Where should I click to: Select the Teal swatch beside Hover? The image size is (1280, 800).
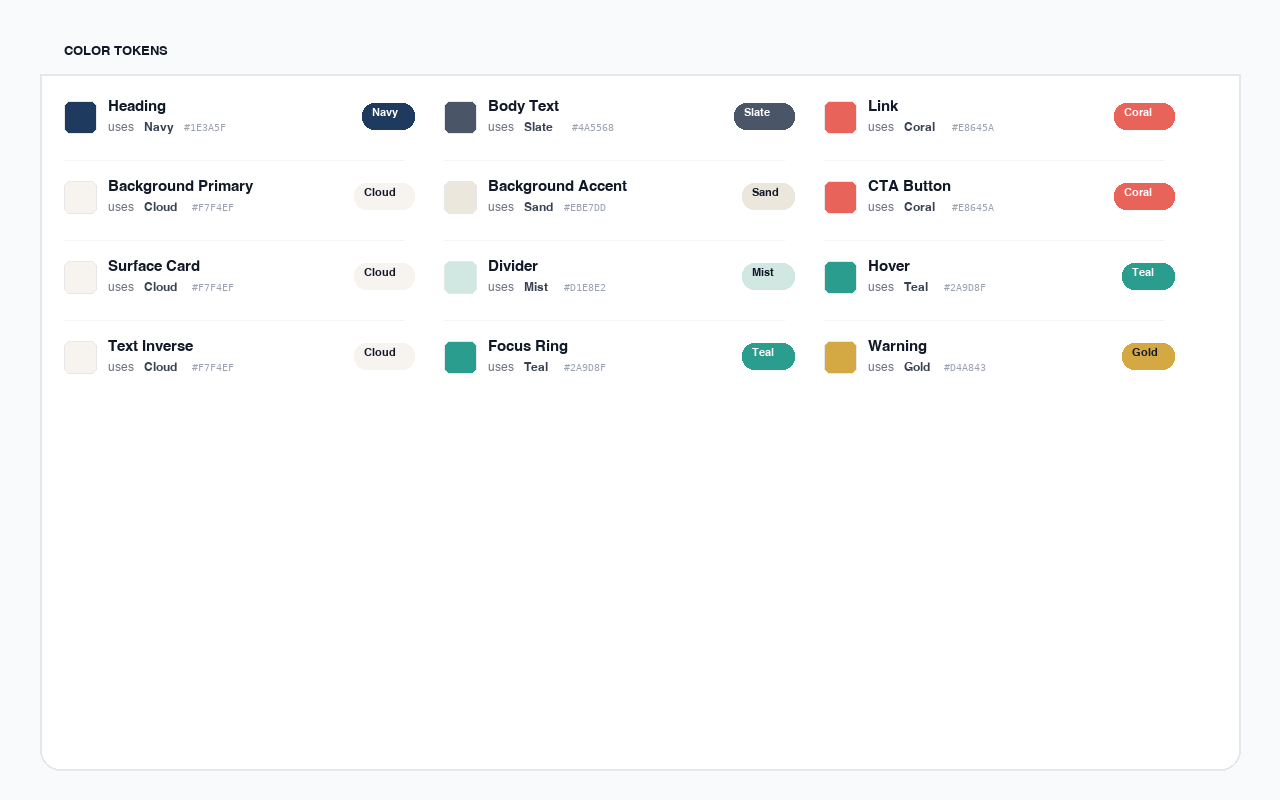840,277
